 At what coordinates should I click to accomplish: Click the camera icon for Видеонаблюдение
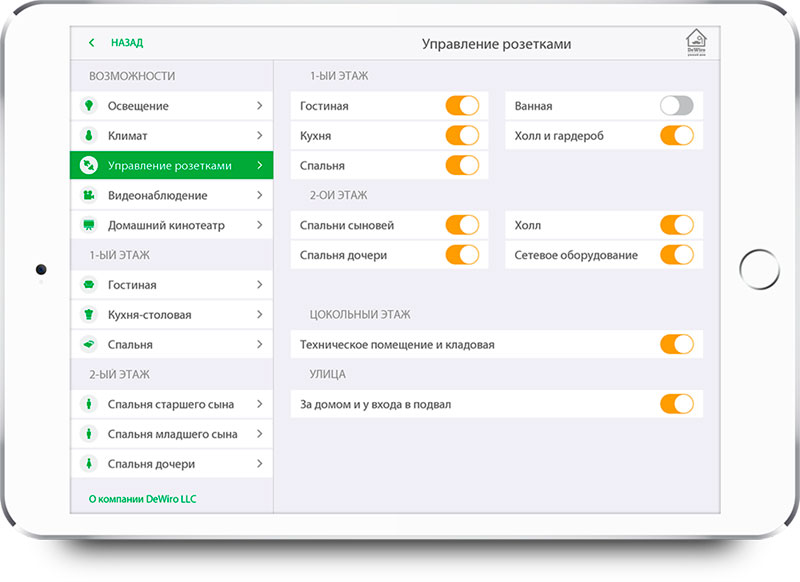(89, 195)
